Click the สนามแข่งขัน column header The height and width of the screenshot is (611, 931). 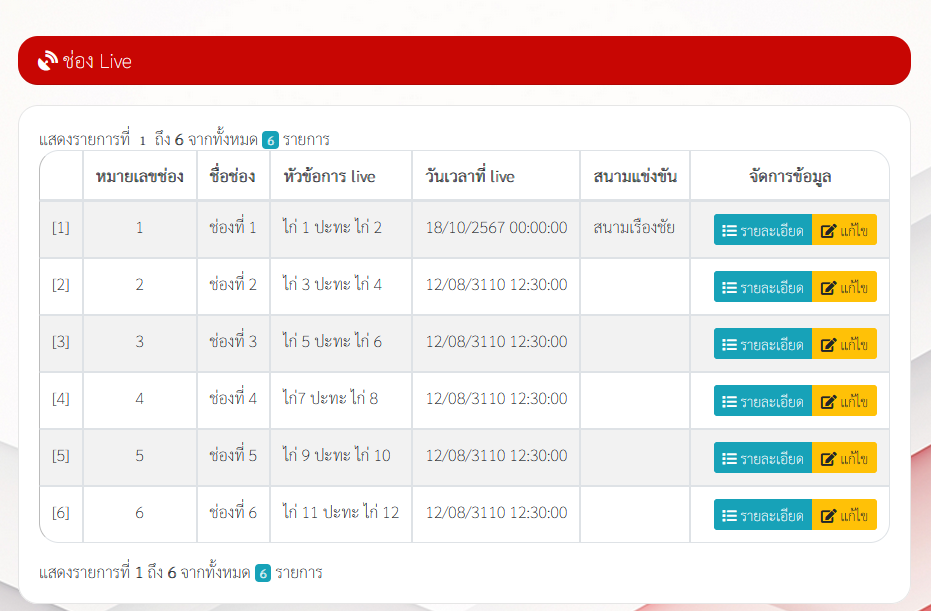[x=634, y=177]
